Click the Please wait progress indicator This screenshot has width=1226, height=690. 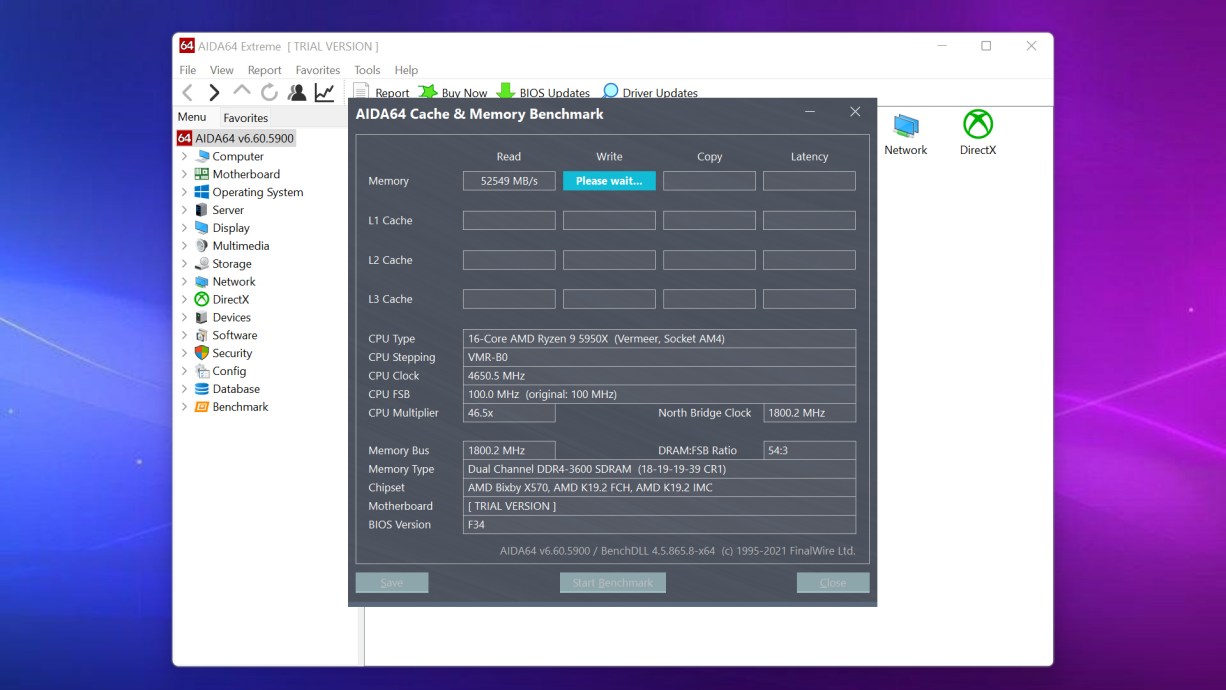[x=609, y=180]
